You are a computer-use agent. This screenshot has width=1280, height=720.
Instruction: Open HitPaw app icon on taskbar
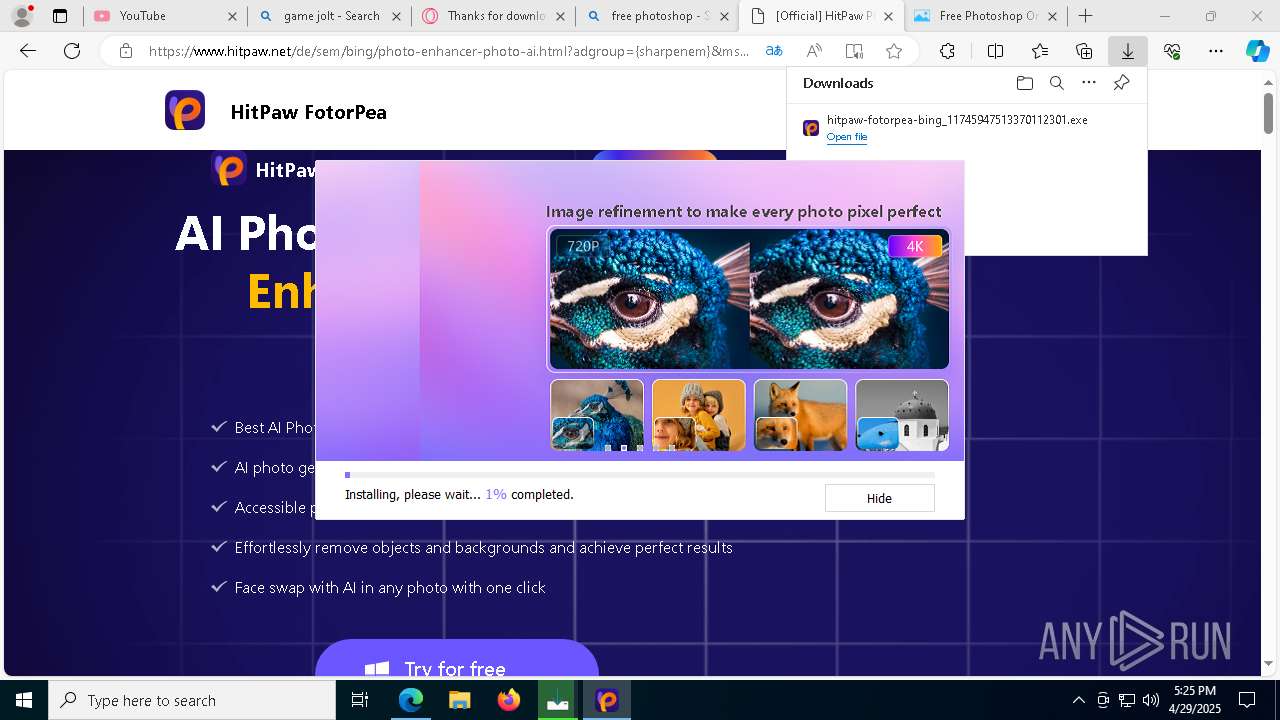(607, 700)
